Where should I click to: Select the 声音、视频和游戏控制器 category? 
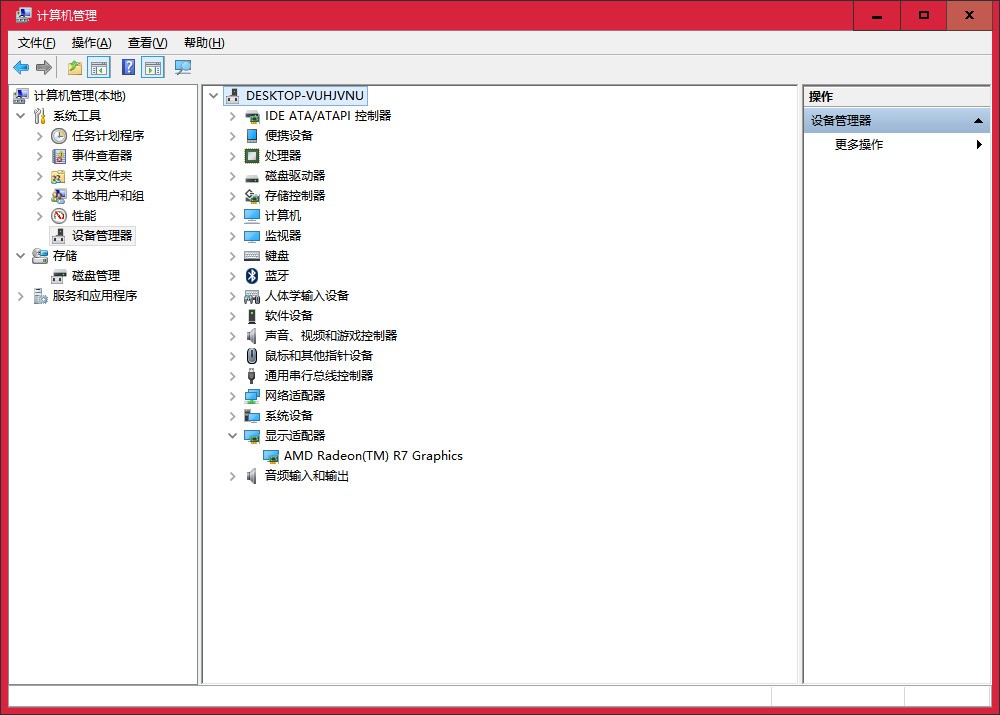click(331, 335)
